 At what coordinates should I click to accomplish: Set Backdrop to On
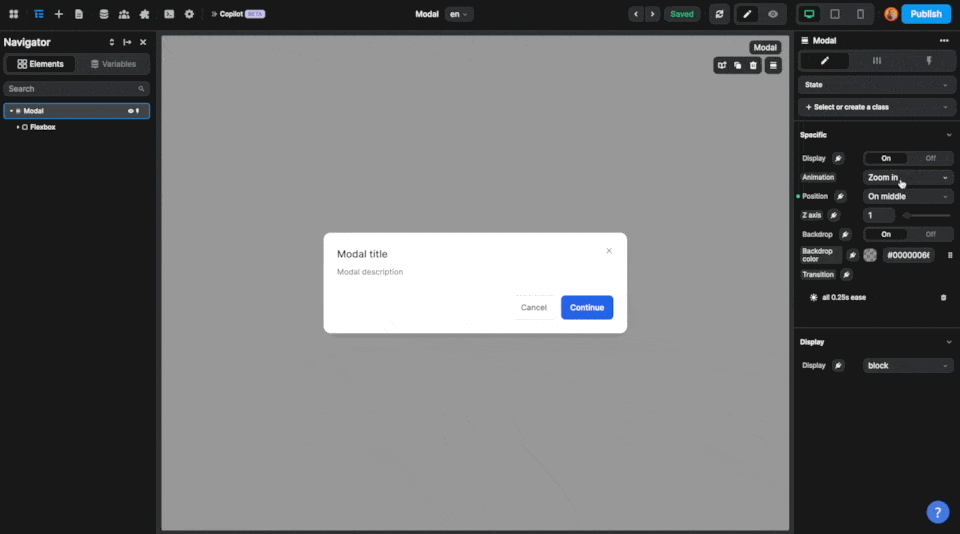point(885,235)
